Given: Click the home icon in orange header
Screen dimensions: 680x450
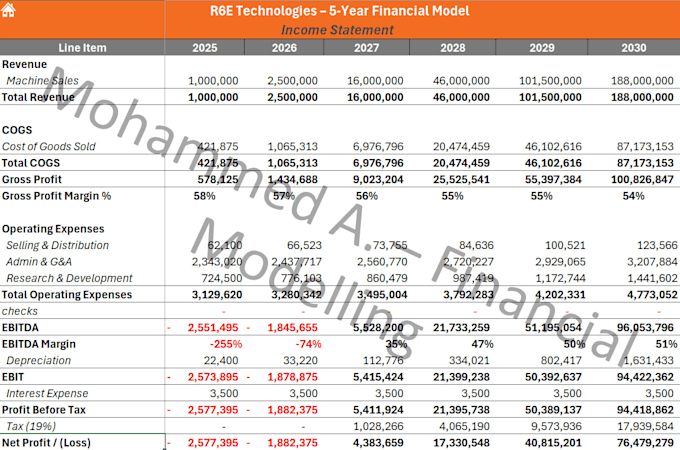Looking at the screenshot, I should click(x=8, y=10).
